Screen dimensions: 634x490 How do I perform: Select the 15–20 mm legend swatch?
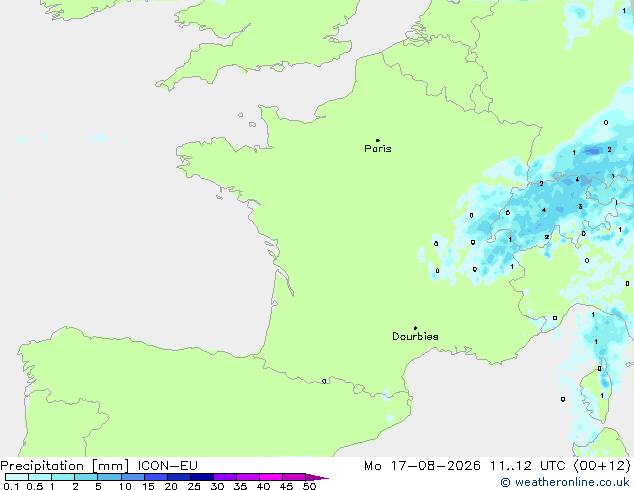156,477
